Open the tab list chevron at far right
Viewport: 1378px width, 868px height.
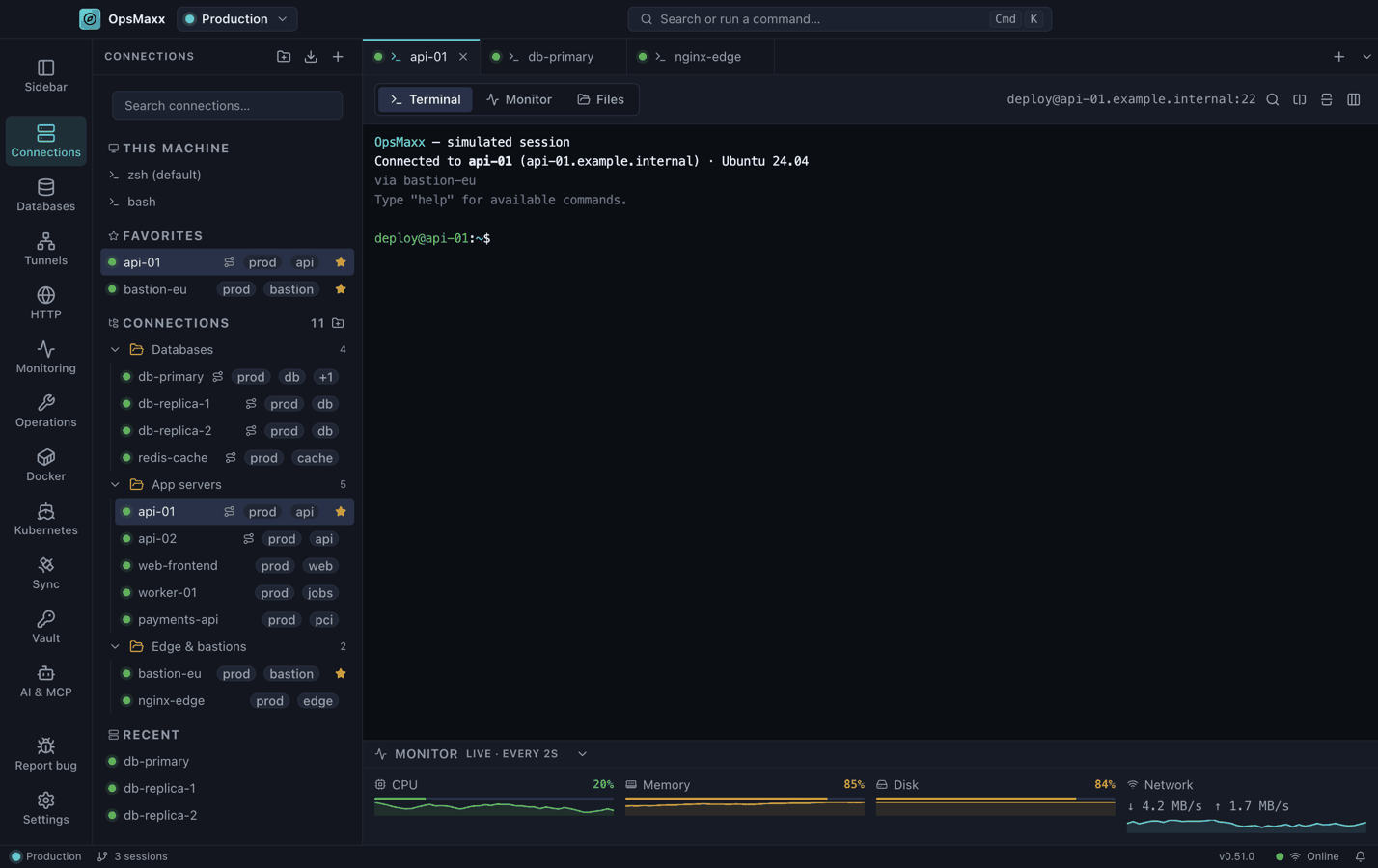(1366, 57)
